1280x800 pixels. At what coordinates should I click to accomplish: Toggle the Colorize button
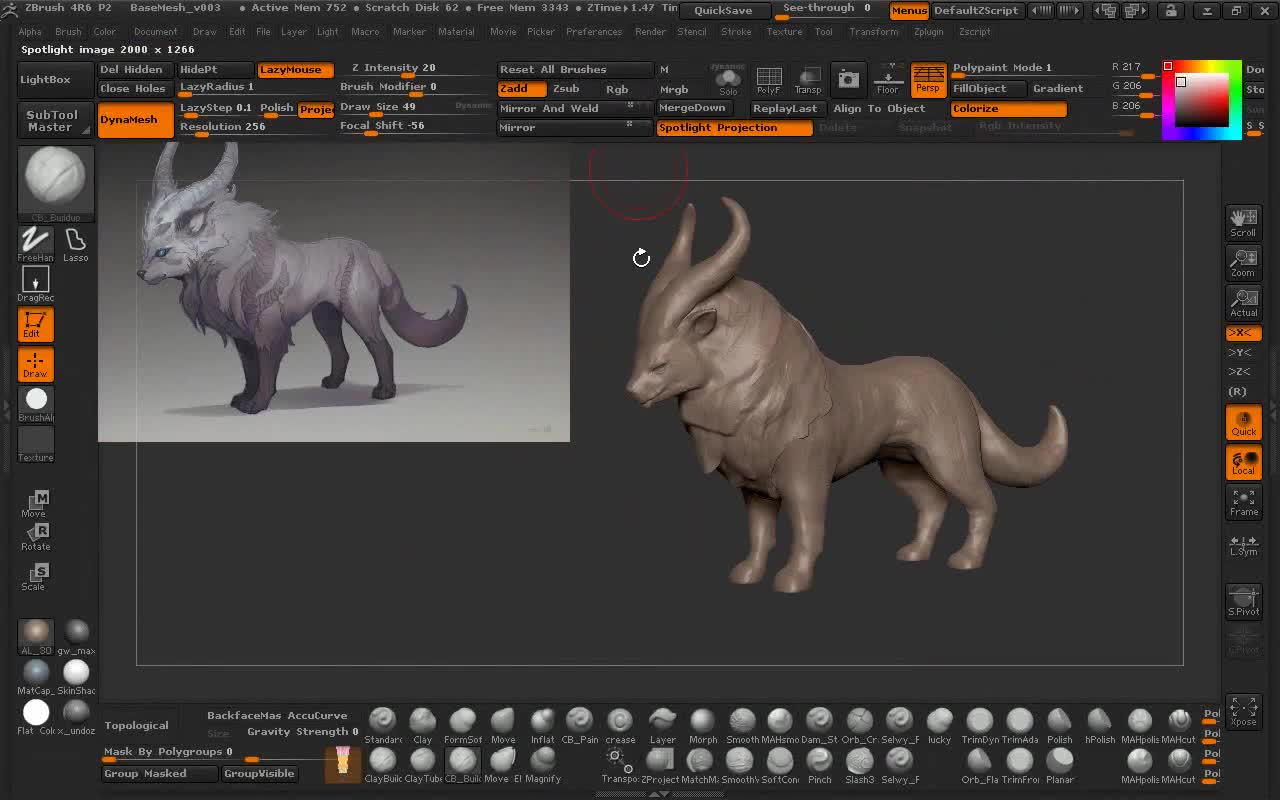1008,108
